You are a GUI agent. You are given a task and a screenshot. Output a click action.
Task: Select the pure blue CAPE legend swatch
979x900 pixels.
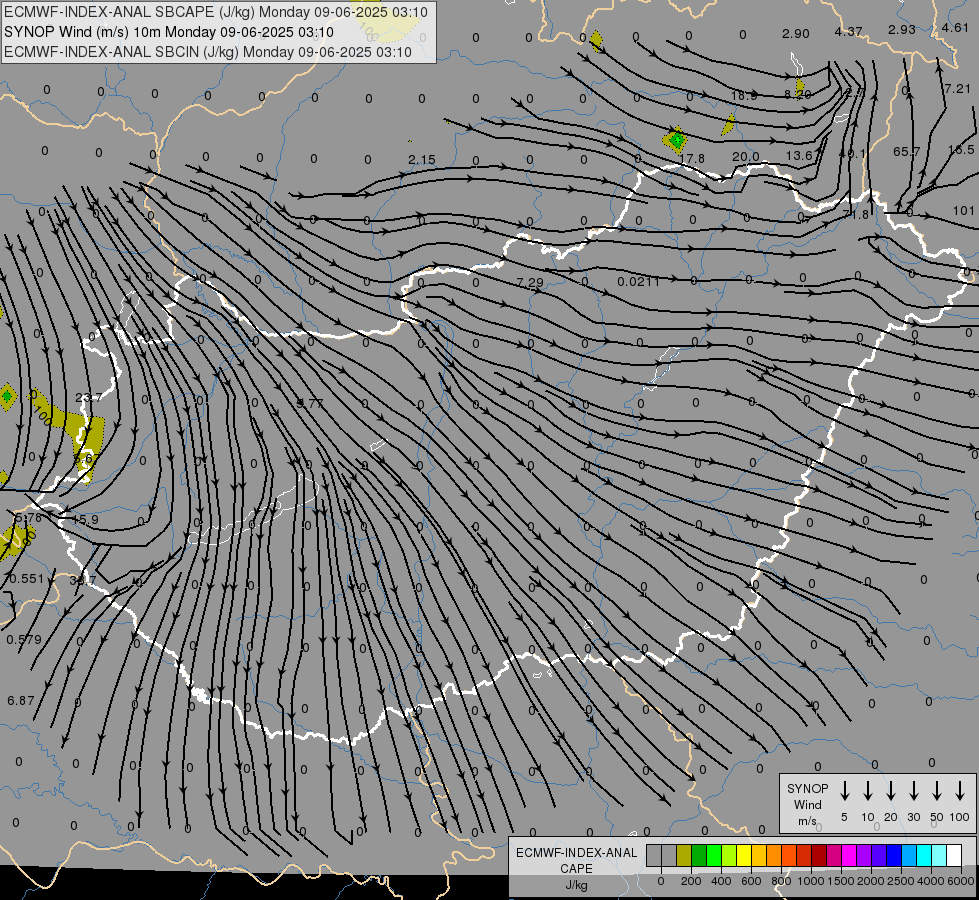click(x=893, y=856)
